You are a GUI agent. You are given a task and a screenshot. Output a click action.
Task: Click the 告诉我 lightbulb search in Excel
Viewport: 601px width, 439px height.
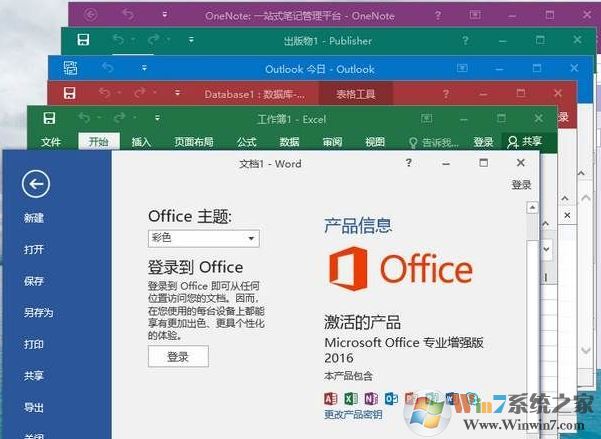434,143
